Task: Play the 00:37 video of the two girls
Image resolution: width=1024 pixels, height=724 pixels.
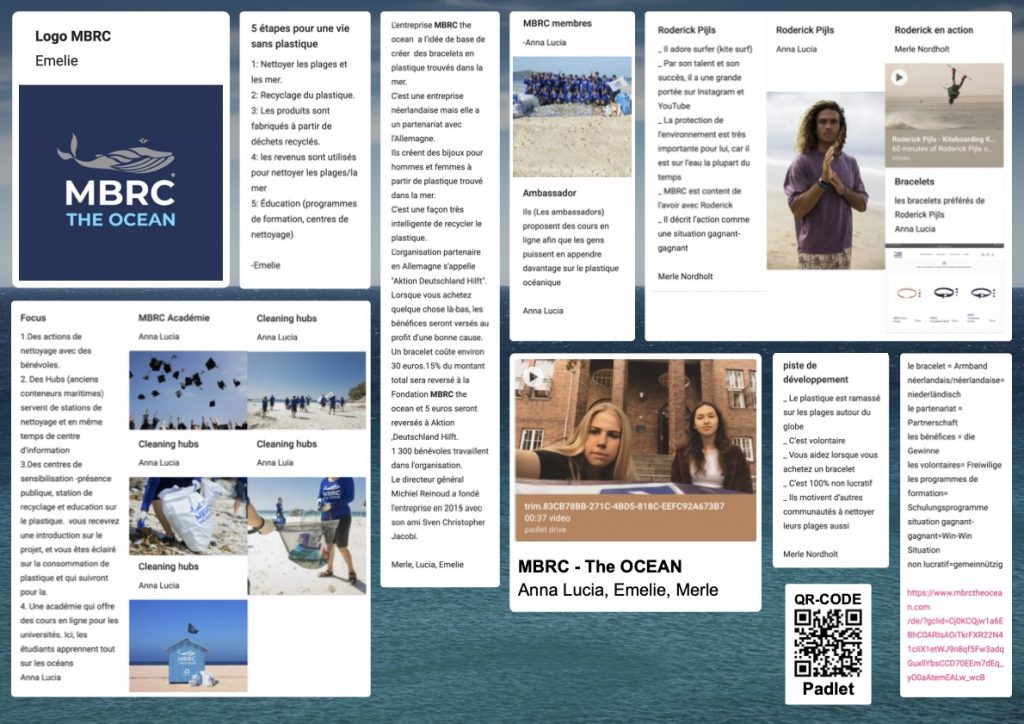Action: click(x=534, y=377)
